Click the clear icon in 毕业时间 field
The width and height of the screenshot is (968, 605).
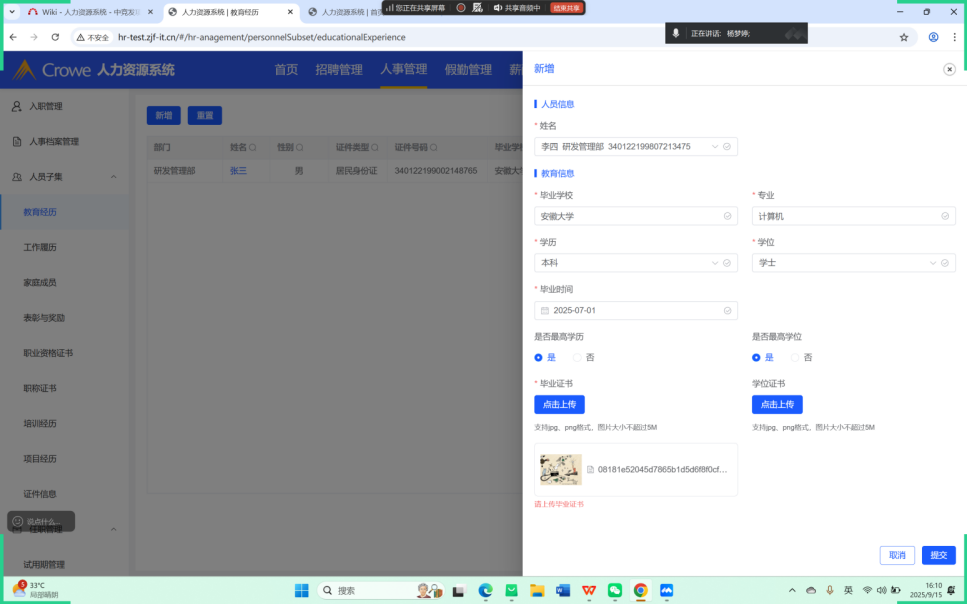(x=727, y=311)
